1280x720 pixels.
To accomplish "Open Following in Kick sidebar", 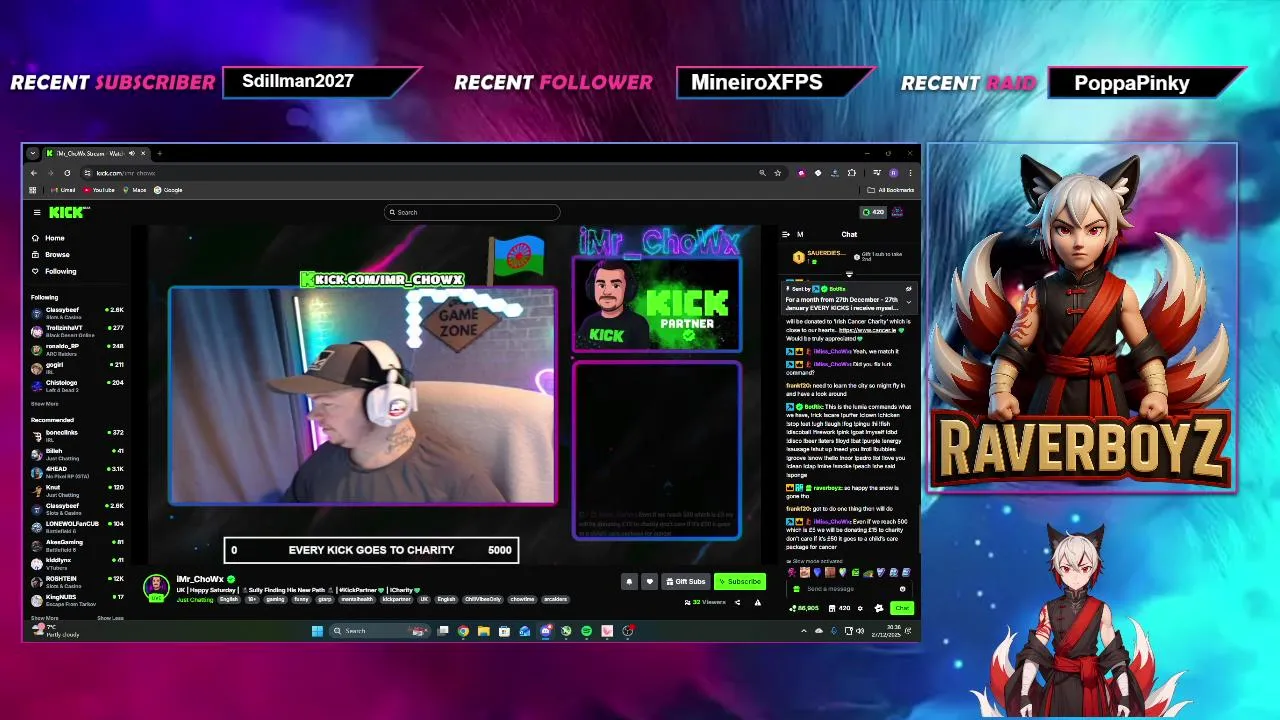I will coord(53,271).
